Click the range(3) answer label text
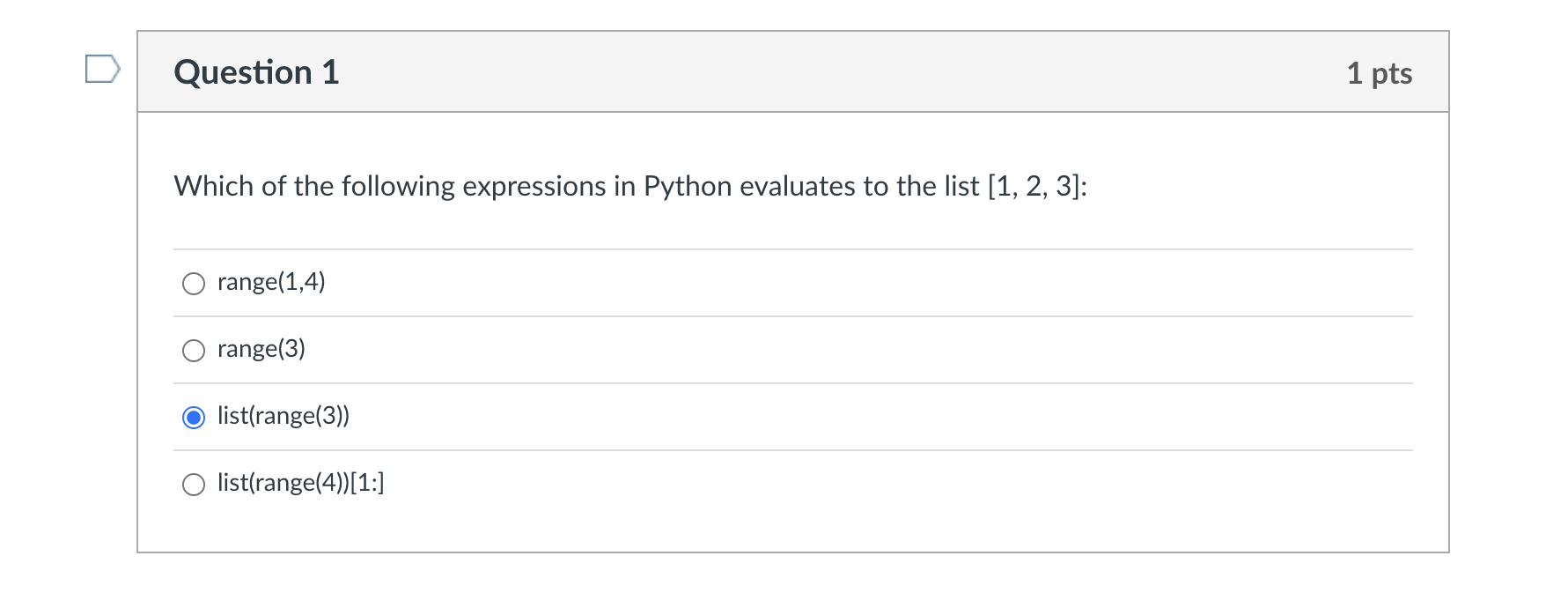This screenshot has width=1568, height=593. point(261,349)
